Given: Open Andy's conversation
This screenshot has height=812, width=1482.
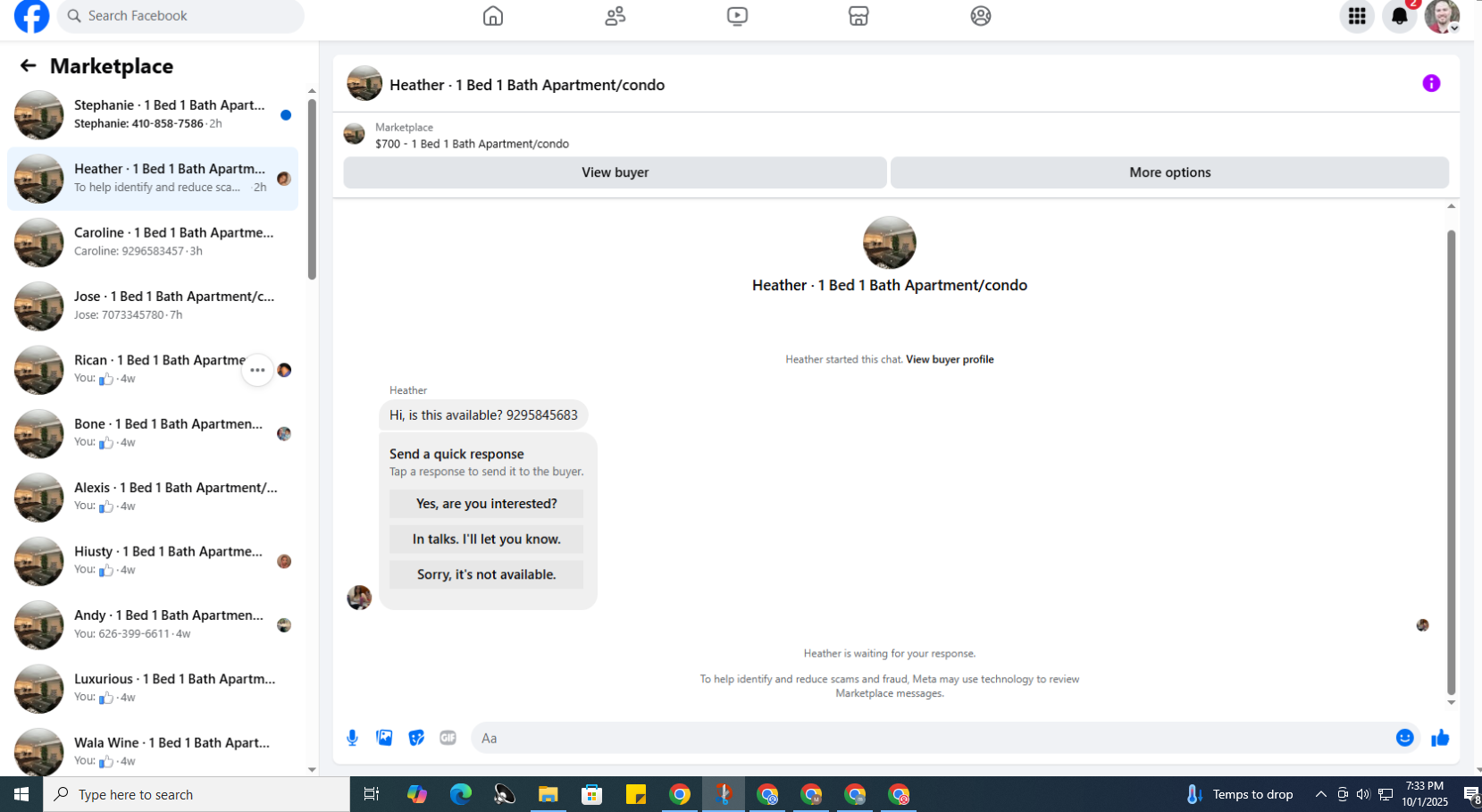Looking at the screenshot, I should pos(153,625).
